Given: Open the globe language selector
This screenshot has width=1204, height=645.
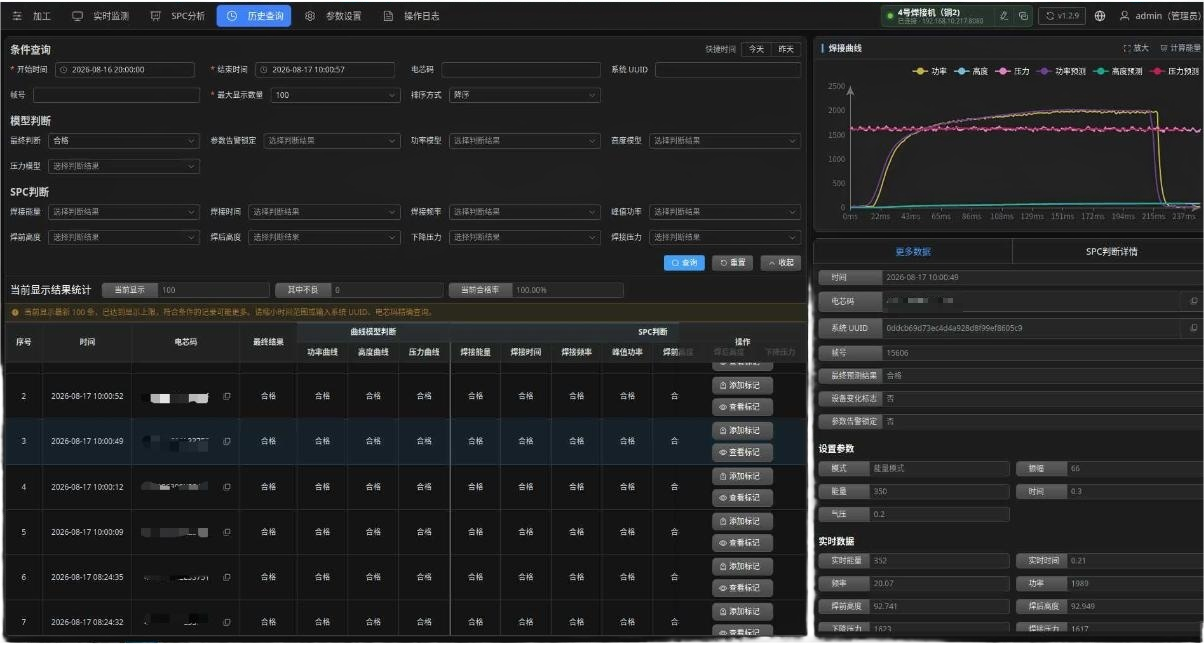Looking at the screenshot, I should (1100, 16).
